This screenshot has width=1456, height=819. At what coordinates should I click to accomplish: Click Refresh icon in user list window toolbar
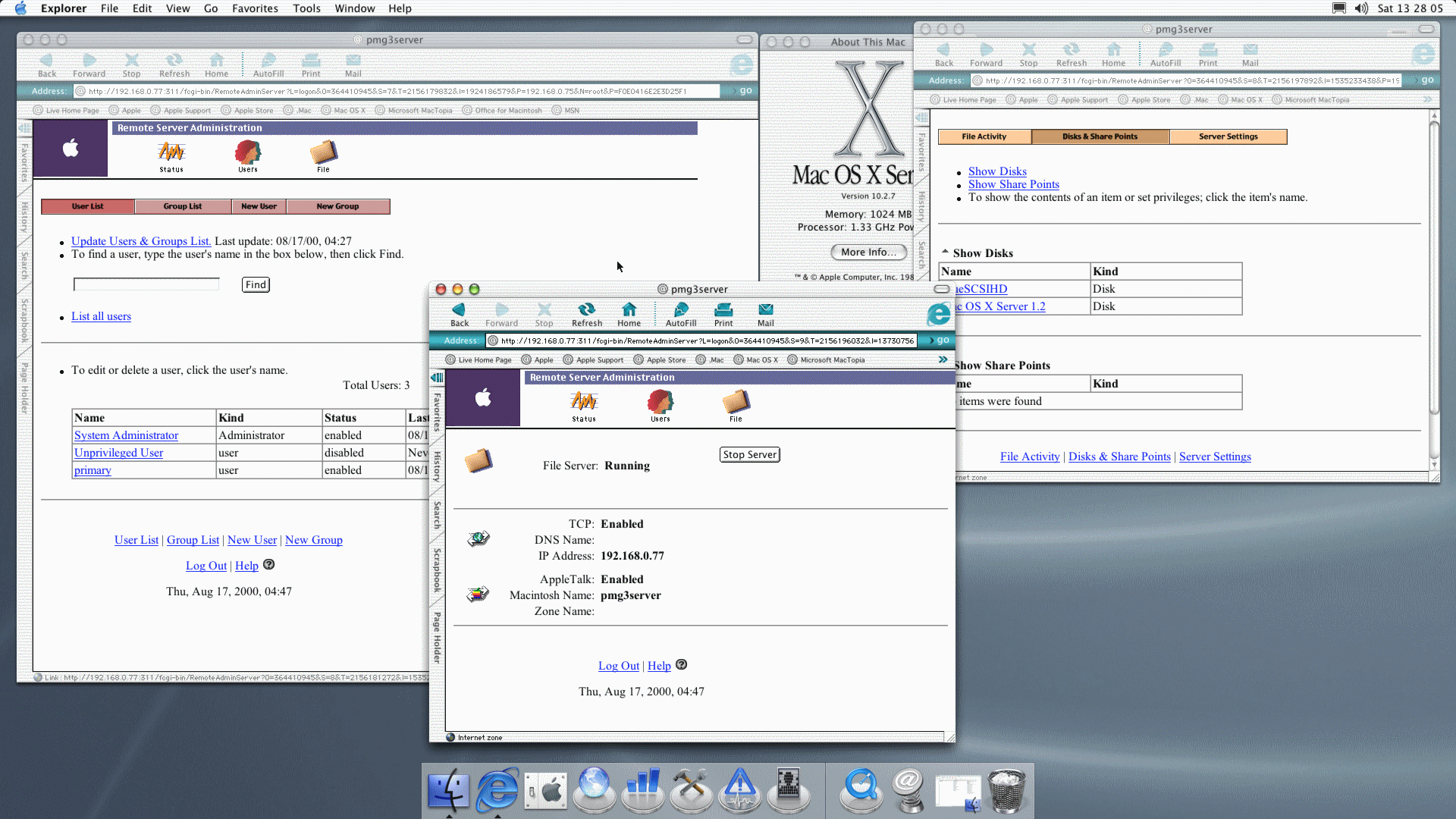click(x=174, y=61)
